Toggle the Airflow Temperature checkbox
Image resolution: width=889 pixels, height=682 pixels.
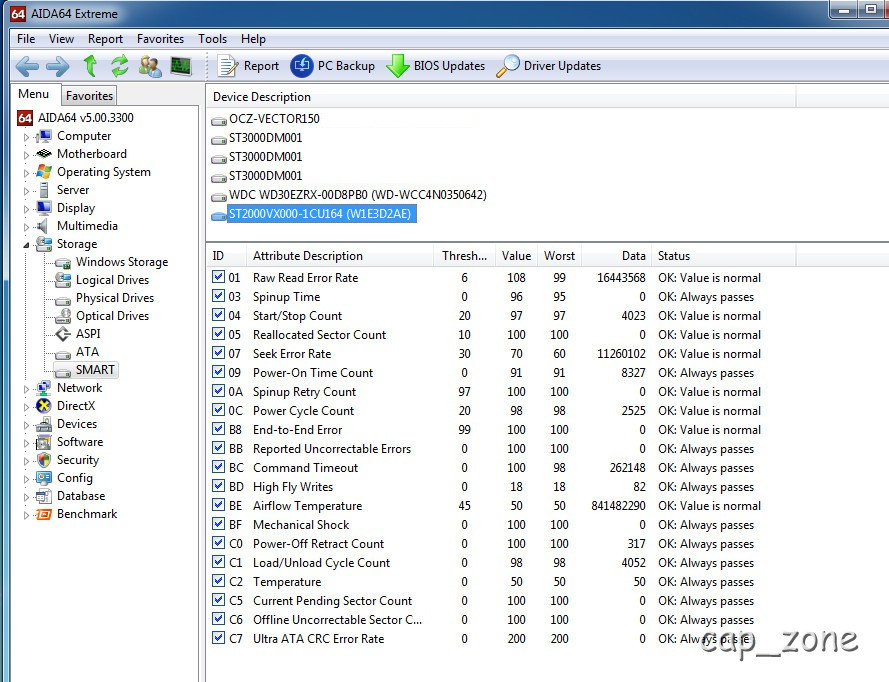point(218,505)
